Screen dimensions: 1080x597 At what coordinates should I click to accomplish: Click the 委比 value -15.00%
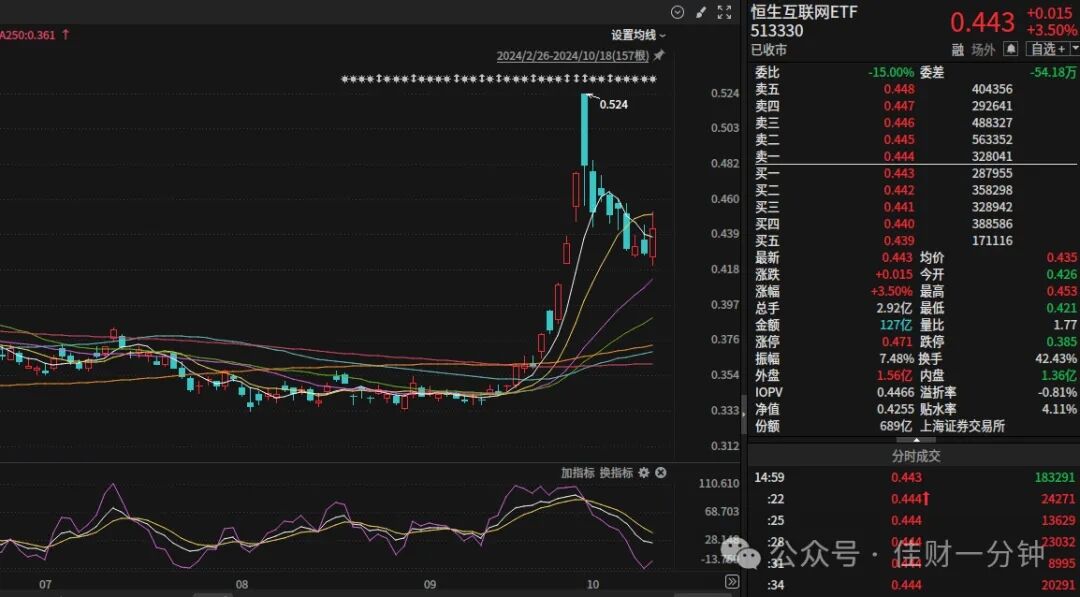click(x=891, y=72)
